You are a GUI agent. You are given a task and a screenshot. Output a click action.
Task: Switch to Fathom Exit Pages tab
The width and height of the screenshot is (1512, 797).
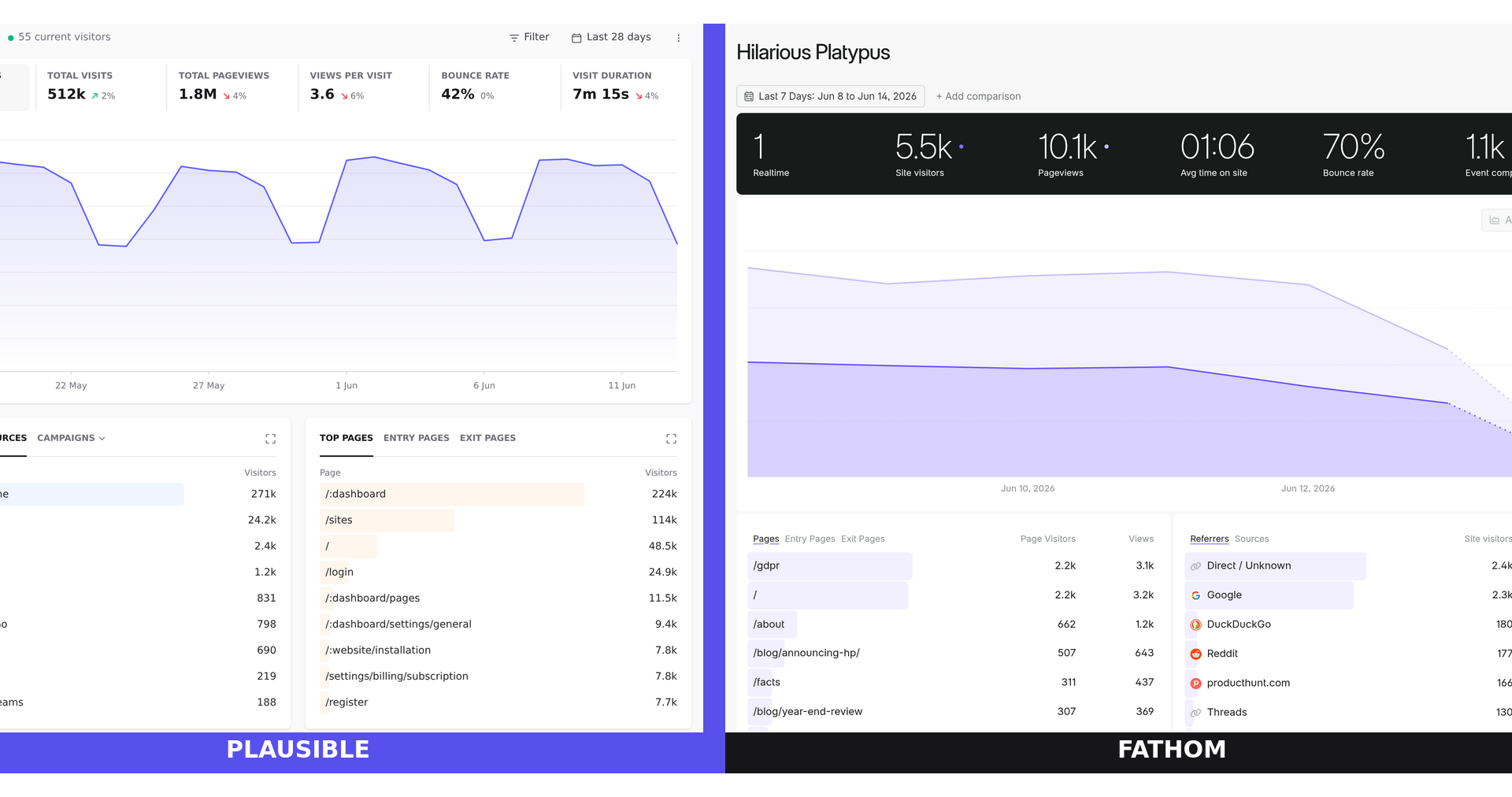pos(862,539)
